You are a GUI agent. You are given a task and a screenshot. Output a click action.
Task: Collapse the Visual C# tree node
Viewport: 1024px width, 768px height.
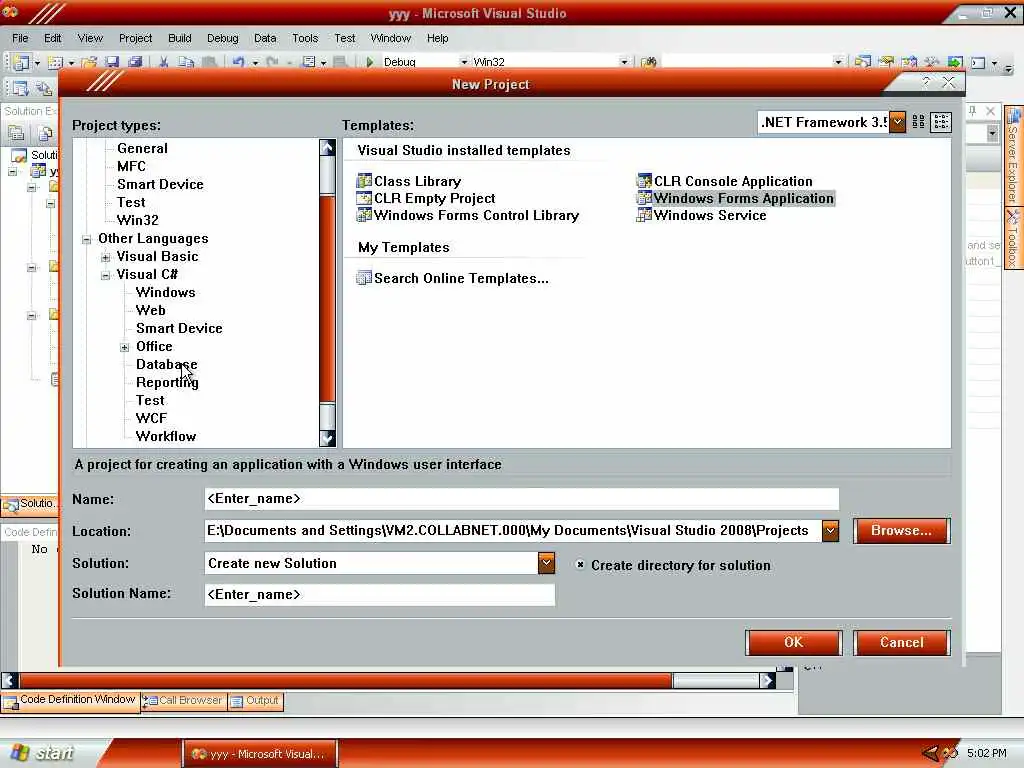(x=106, y=276)
